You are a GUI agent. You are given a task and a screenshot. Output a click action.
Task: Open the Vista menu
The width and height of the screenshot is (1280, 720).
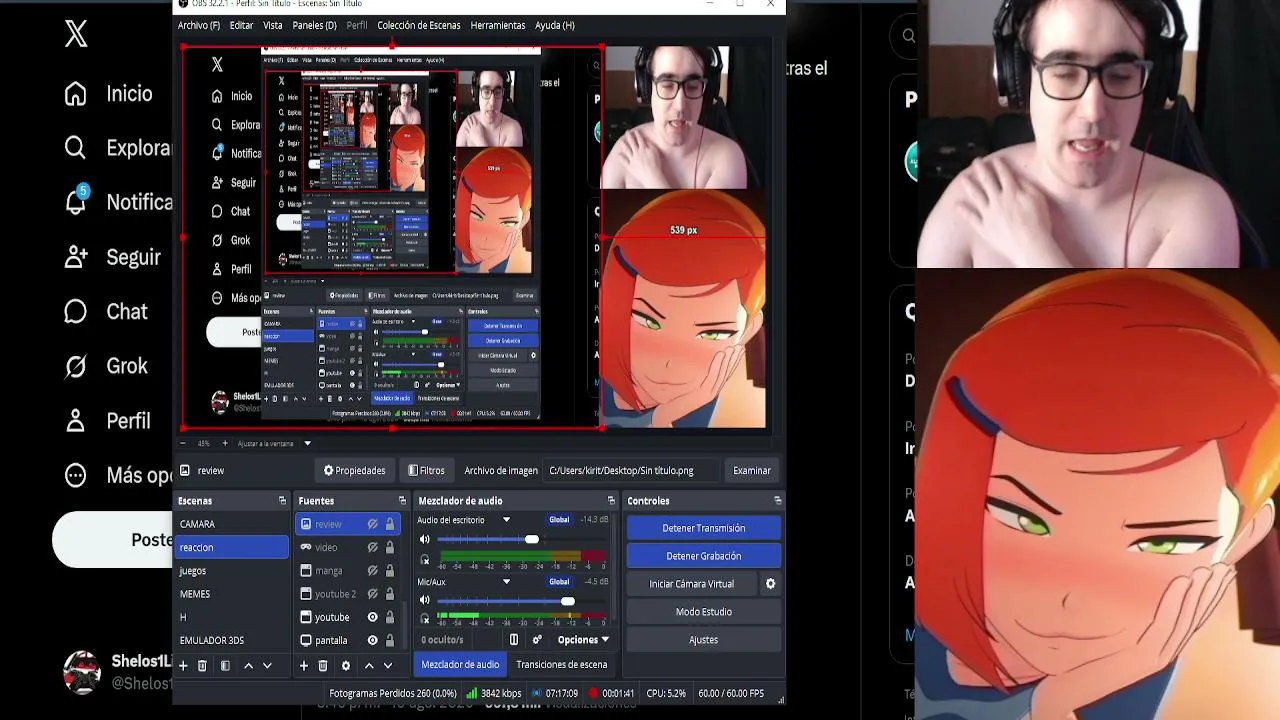[273, 25]
